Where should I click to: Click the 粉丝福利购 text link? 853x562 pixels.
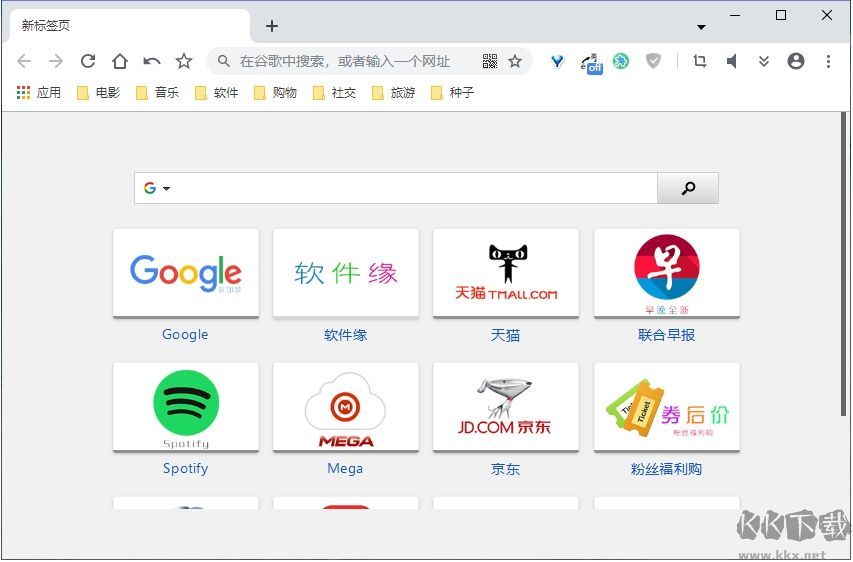[666, 468]
